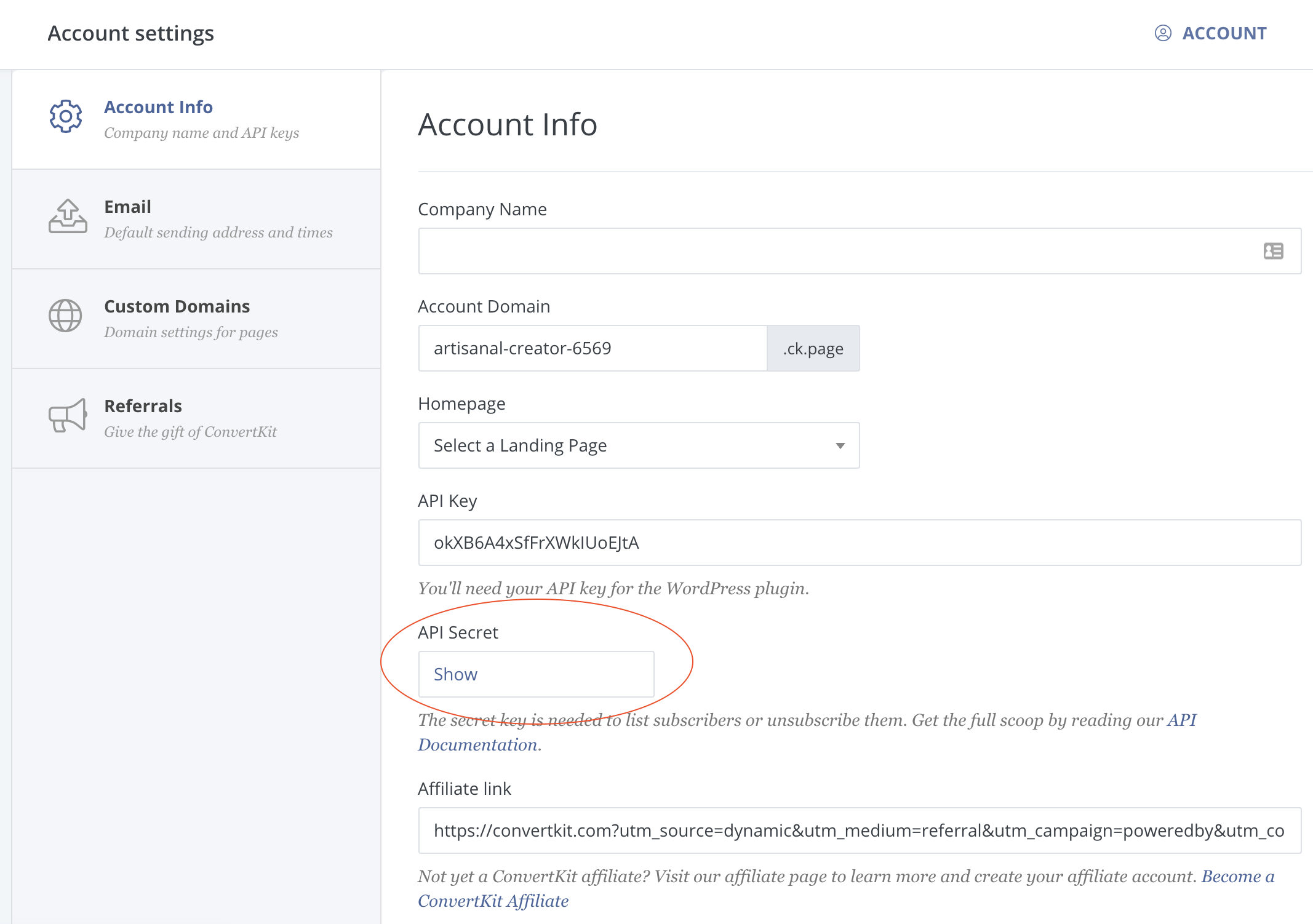
Task: Click the API Secret label
Action: tap(458, 632)
